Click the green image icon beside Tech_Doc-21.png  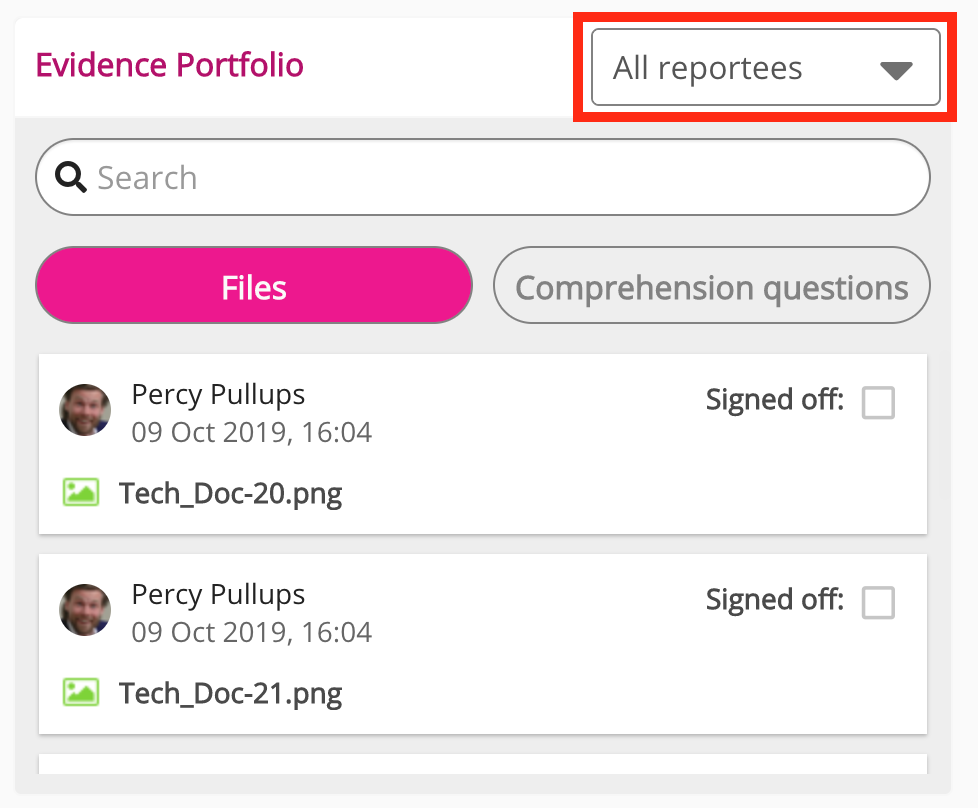82,692
